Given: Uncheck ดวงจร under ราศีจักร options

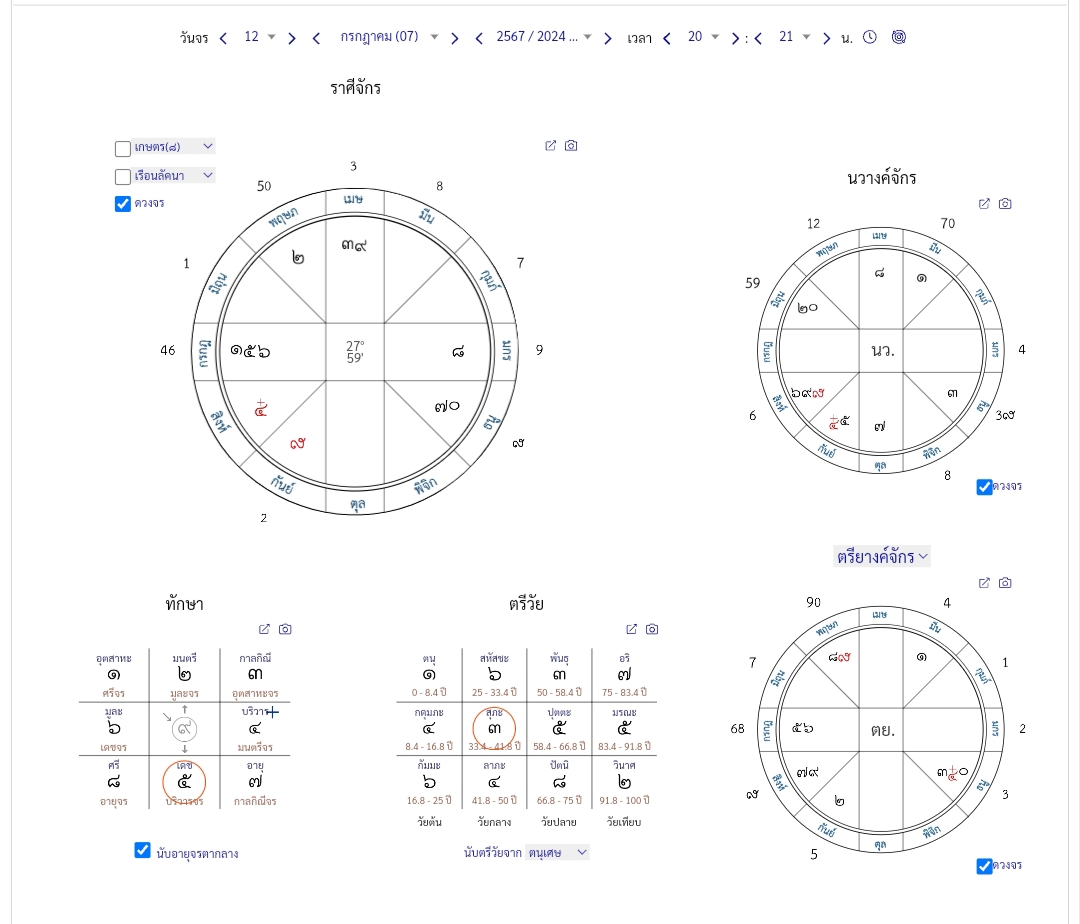Looking at the screenshot, I should pos(123,204).
